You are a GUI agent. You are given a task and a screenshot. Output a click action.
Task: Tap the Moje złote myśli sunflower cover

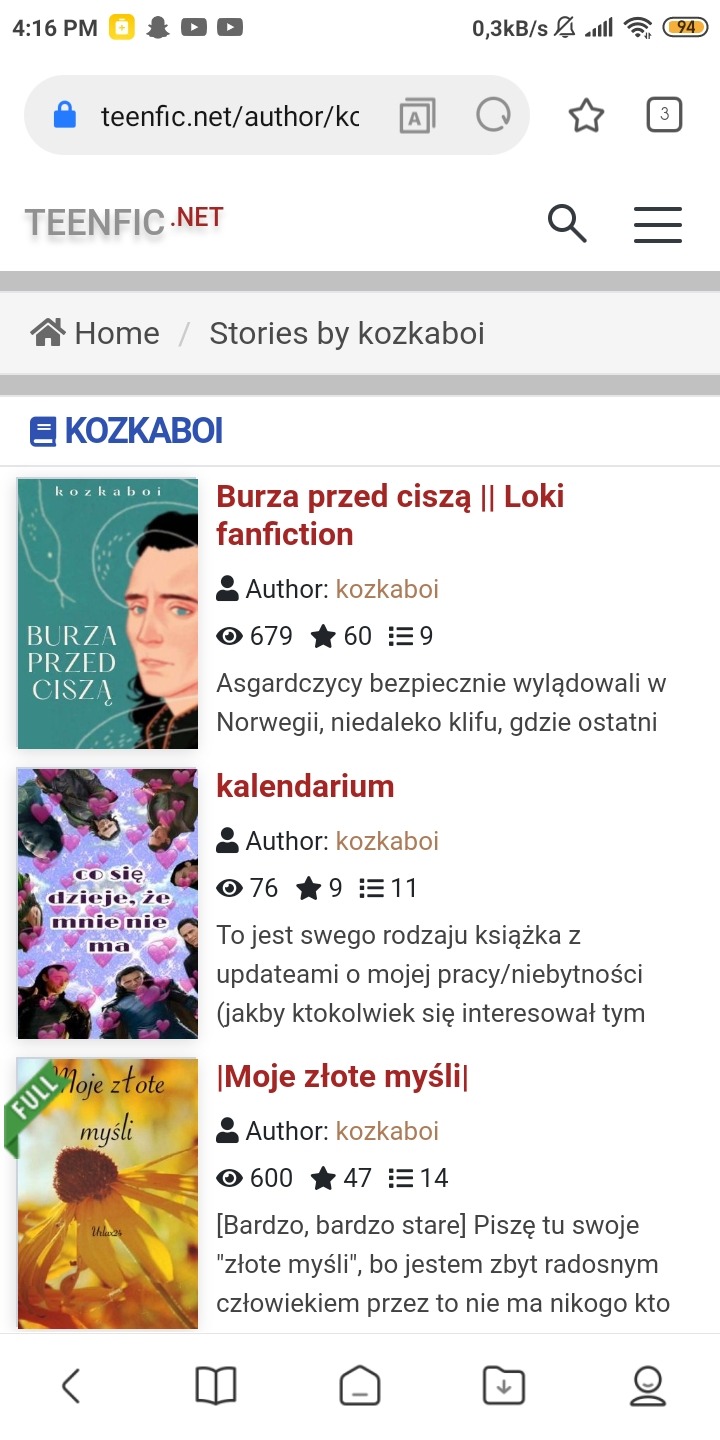click(x=108, y=1194)
